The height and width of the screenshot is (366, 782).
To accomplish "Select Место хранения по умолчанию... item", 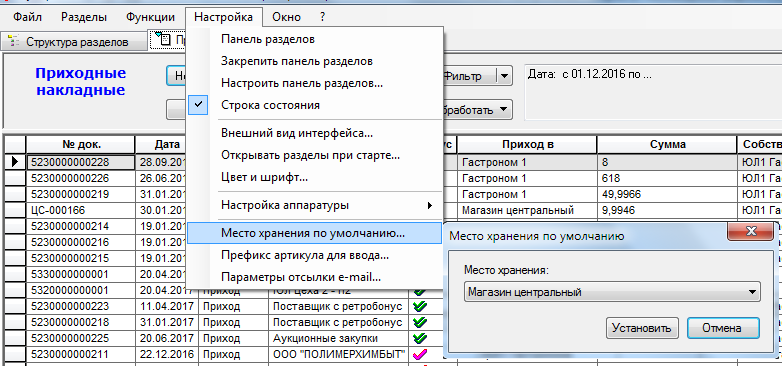I will [x=315, y=233].
